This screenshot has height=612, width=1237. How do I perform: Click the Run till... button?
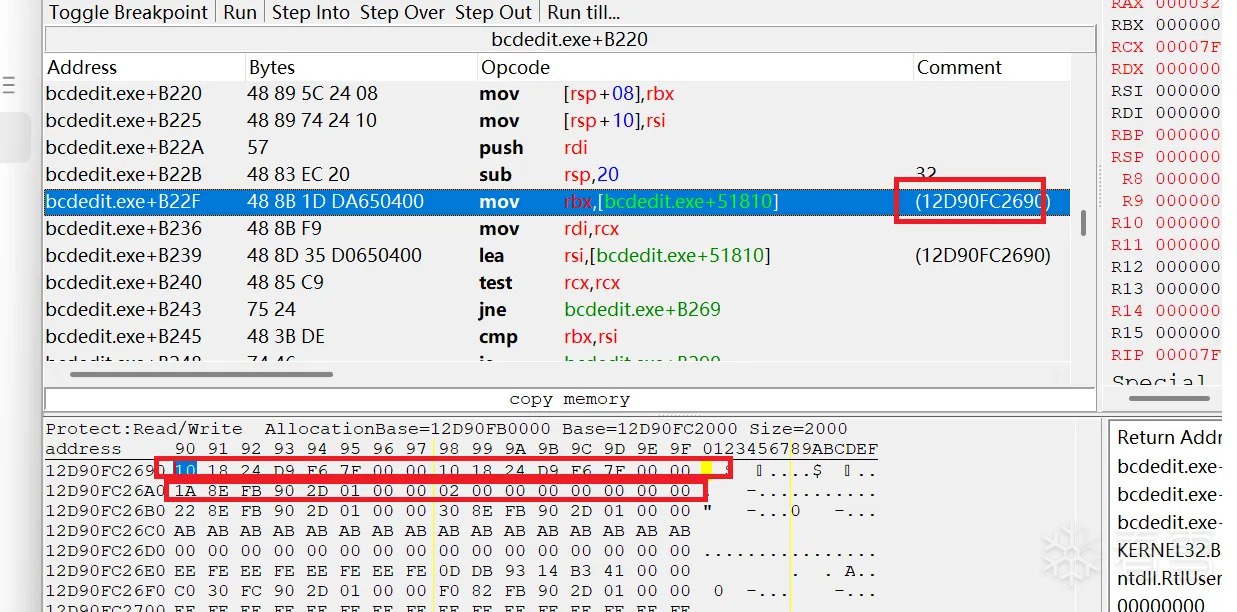click(x=584, y=12)
